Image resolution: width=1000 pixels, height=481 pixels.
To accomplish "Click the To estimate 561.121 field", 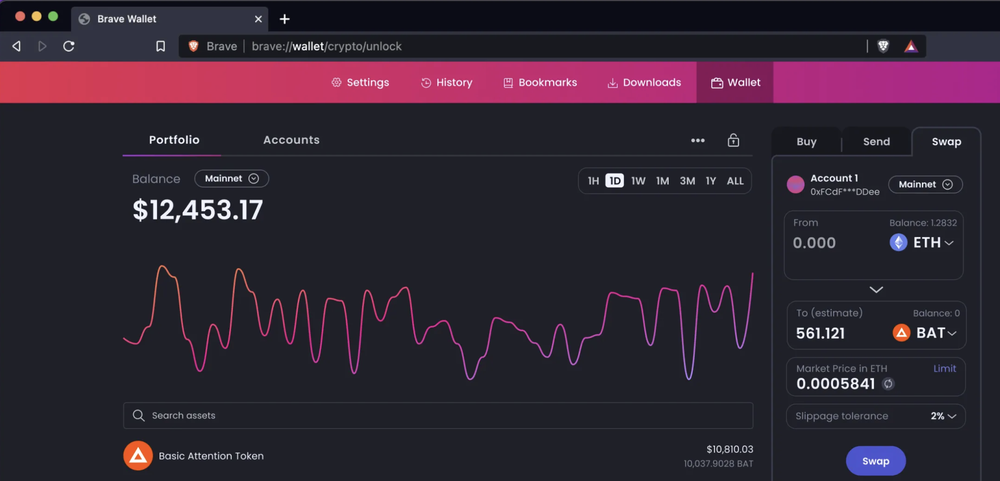I will tap(821, 334).
